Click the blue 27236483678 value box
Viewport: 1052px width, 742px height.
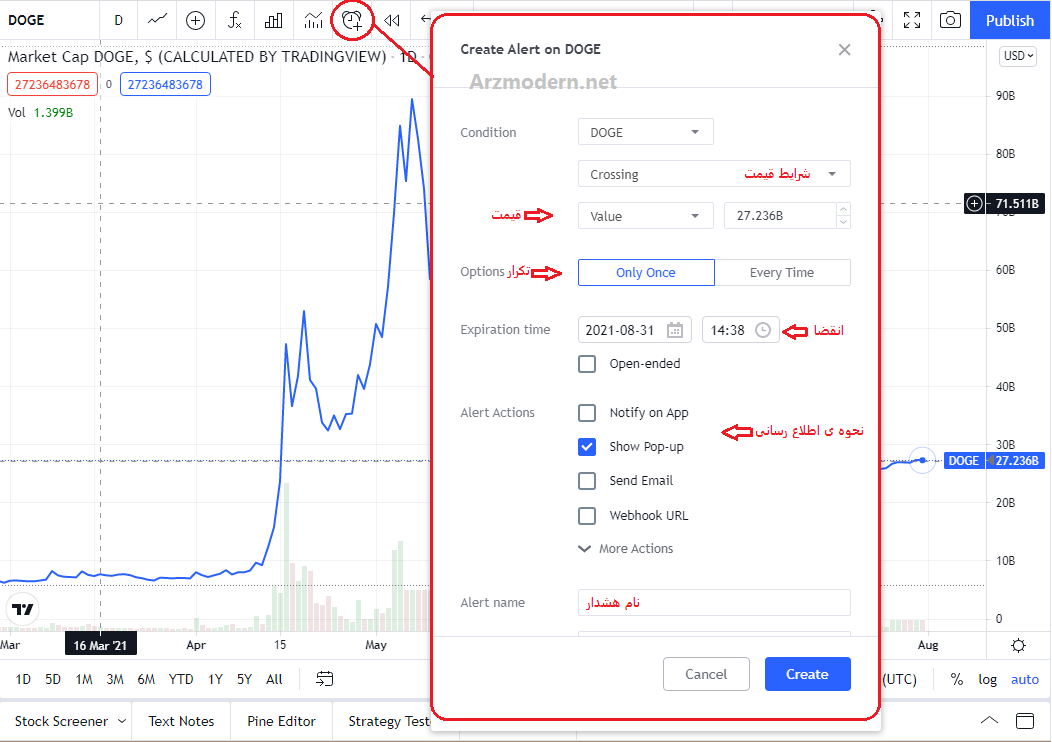tap(165, 85)
